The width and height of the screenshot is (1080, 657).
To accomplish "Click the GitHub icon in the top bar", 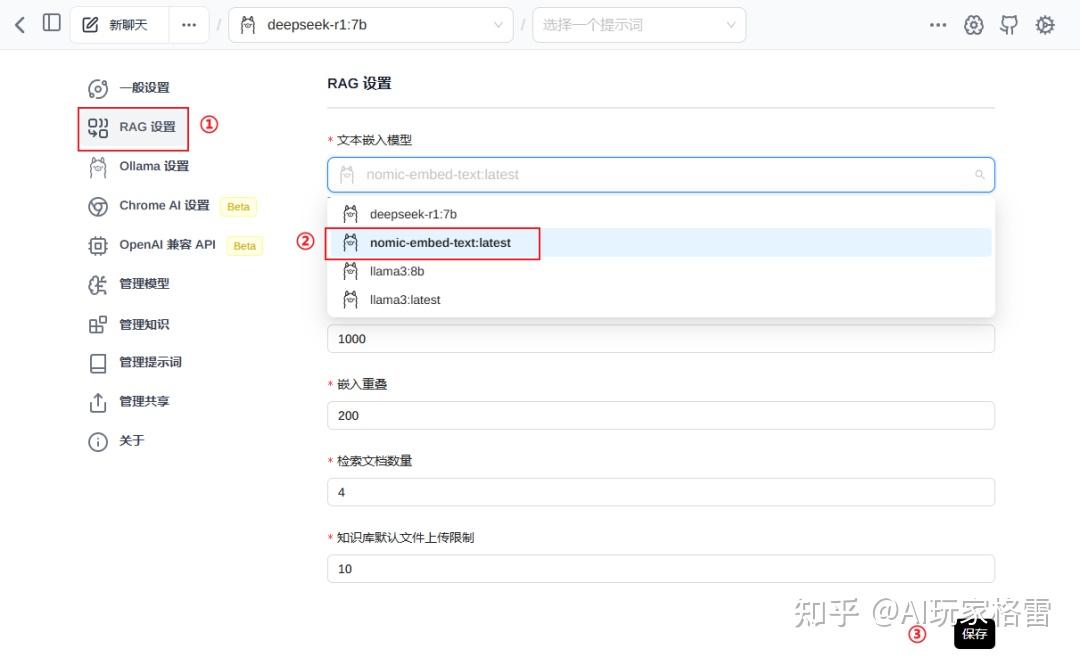I will [x=1009, y=24].
